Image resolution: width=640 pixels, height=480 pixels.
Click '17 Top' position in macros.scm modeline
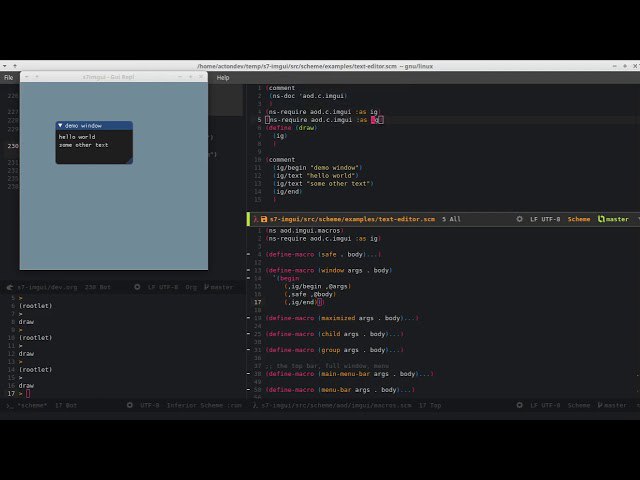click(x=430, y=405)
